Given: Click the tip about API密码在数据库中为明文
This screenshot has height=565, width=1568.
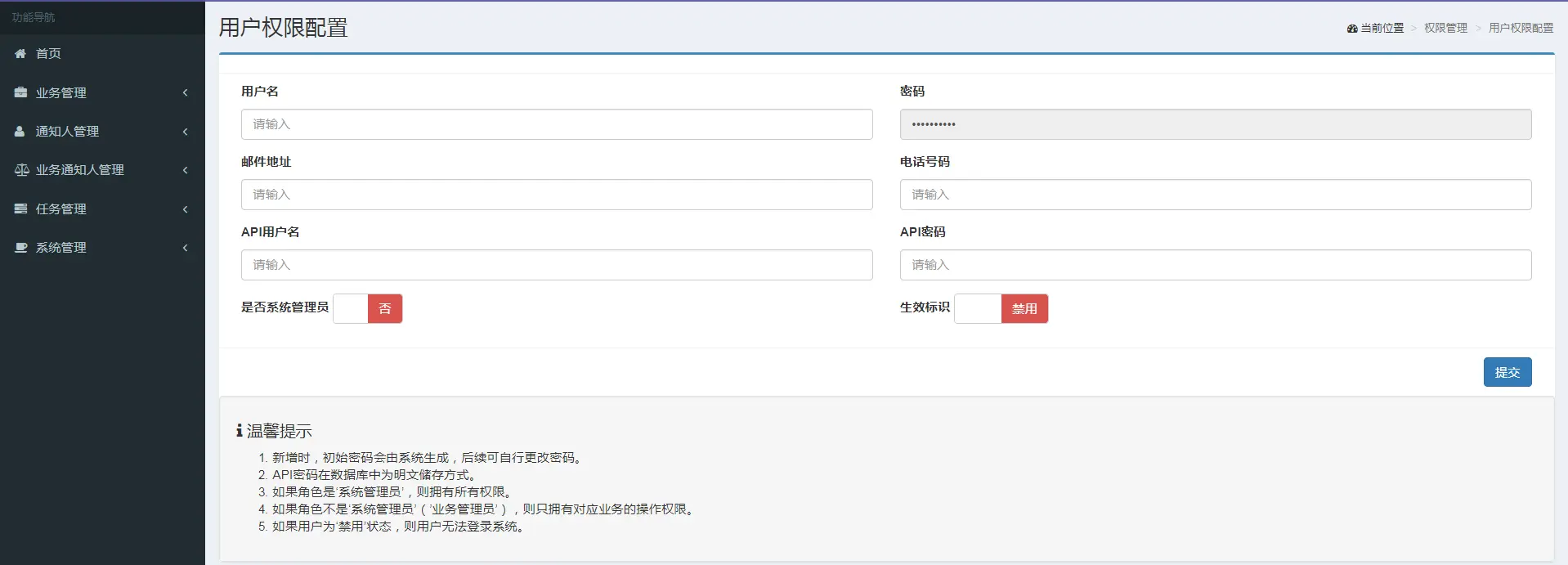Looking at the screenshot, I should pyautogui.click(x=375, y=475).
